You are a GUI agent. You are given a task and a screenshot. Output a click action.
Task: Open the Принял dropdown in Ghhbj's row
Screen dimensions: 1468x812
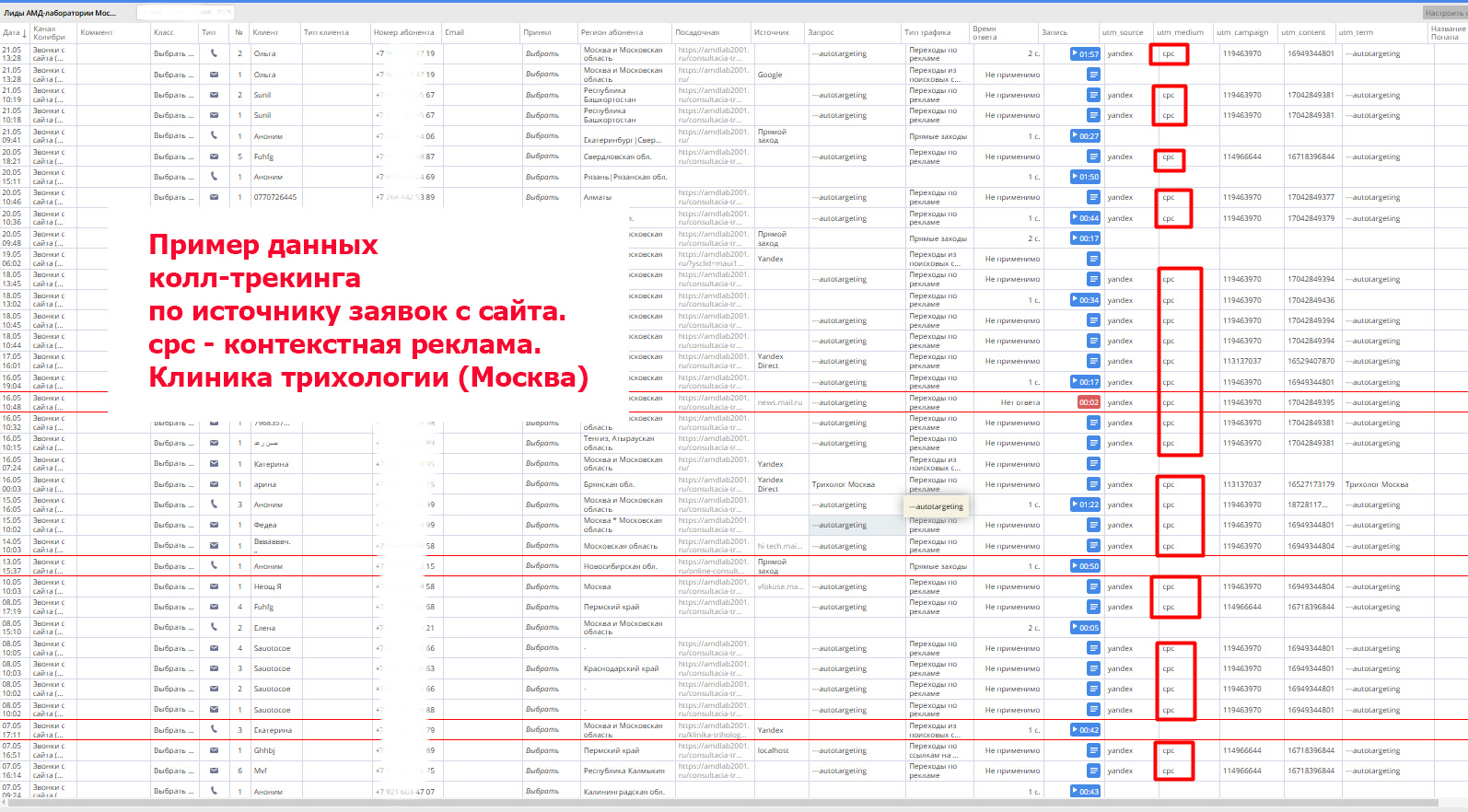542,750
